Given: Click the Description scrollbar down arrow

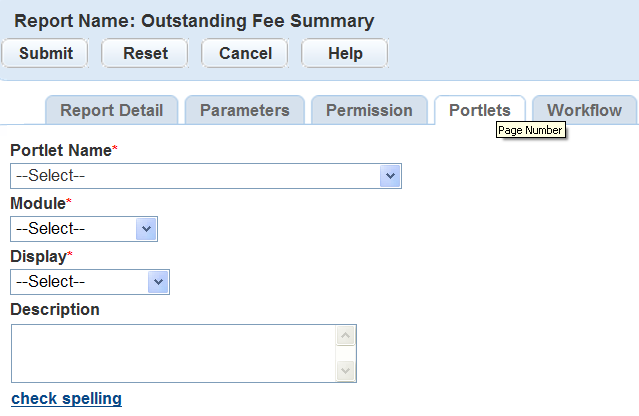Looking at the screenshot, I should (x=345, y=370).
